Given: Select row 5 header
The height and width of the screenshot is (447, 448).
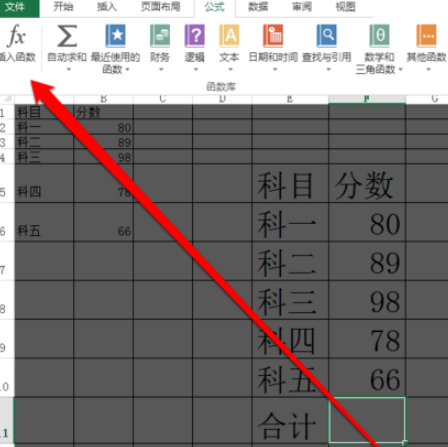Looking at the screenshot, I should (x=7, y=183).
